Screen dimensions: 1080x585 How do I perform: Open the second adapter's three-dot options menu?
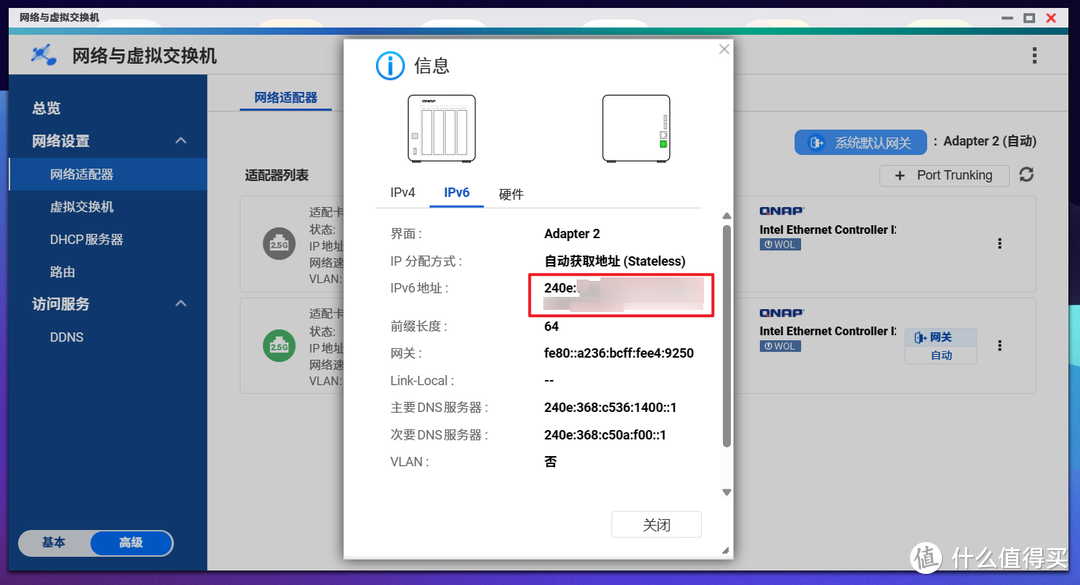[x=999, y=345]
